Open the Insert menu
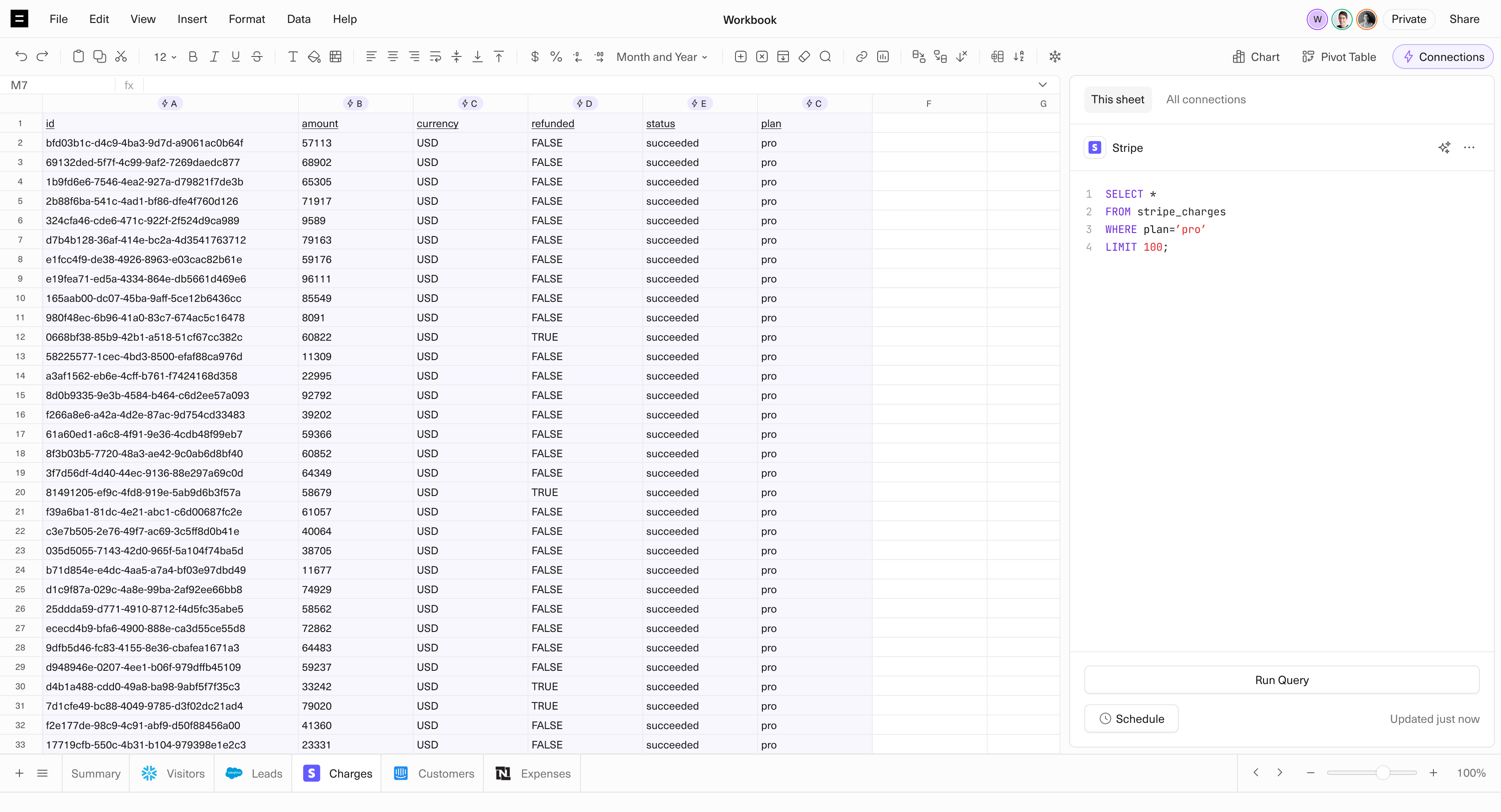Screen dimensions: 1501x812 (x=192, y=19)
